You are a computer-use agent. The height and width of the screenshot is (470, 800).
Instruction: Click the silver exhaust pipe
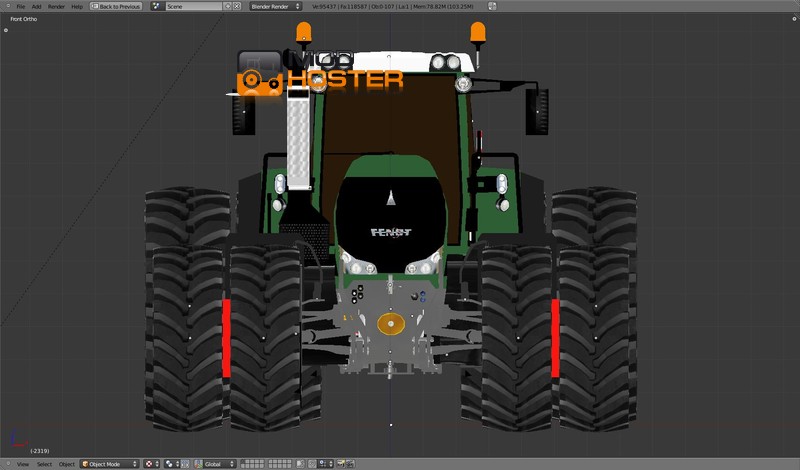point(299,139)
